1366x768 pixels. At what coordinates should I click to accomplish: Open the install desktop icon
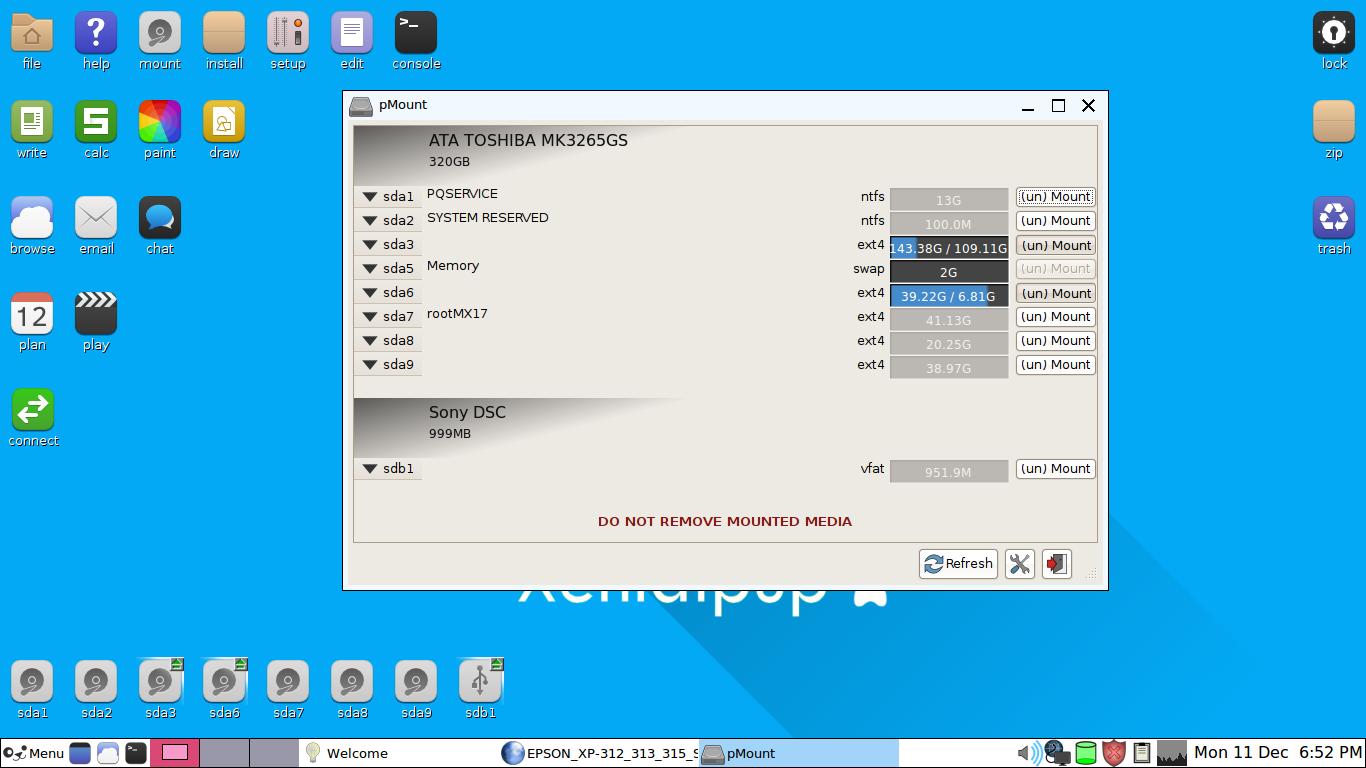(224, 41)
